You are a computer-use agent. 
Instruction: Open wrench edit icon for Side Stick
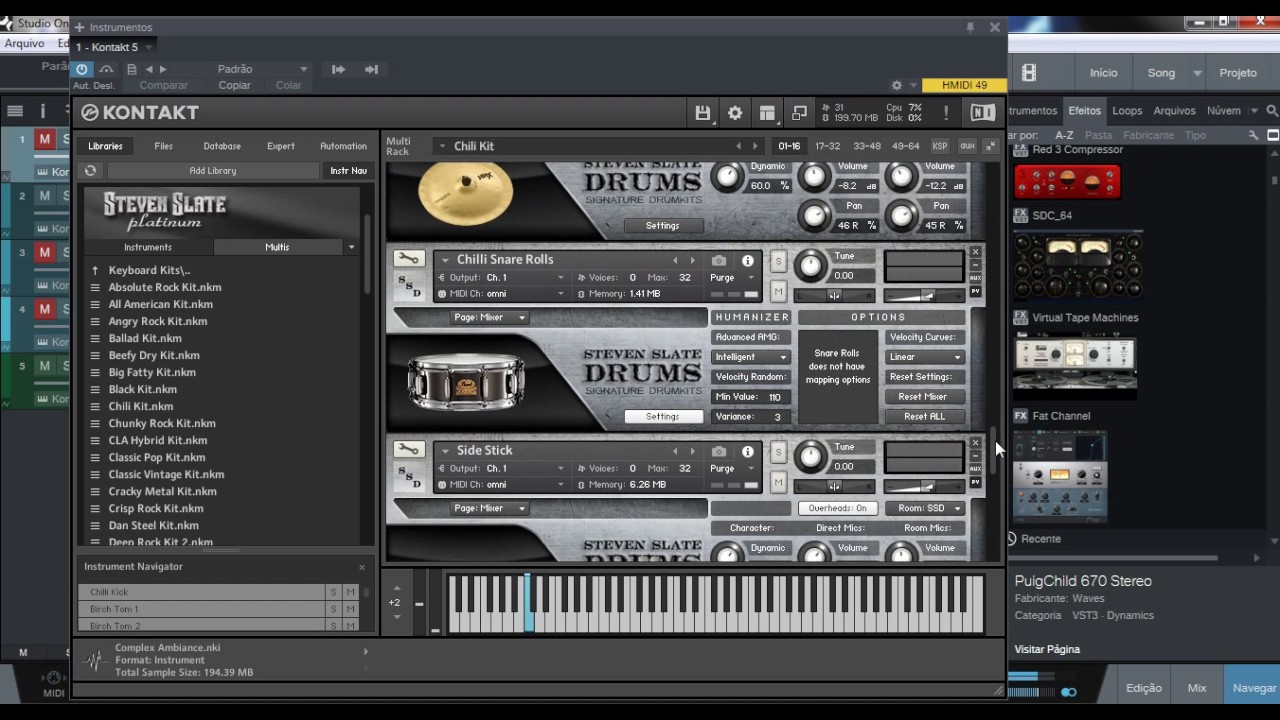coord(408,450)
